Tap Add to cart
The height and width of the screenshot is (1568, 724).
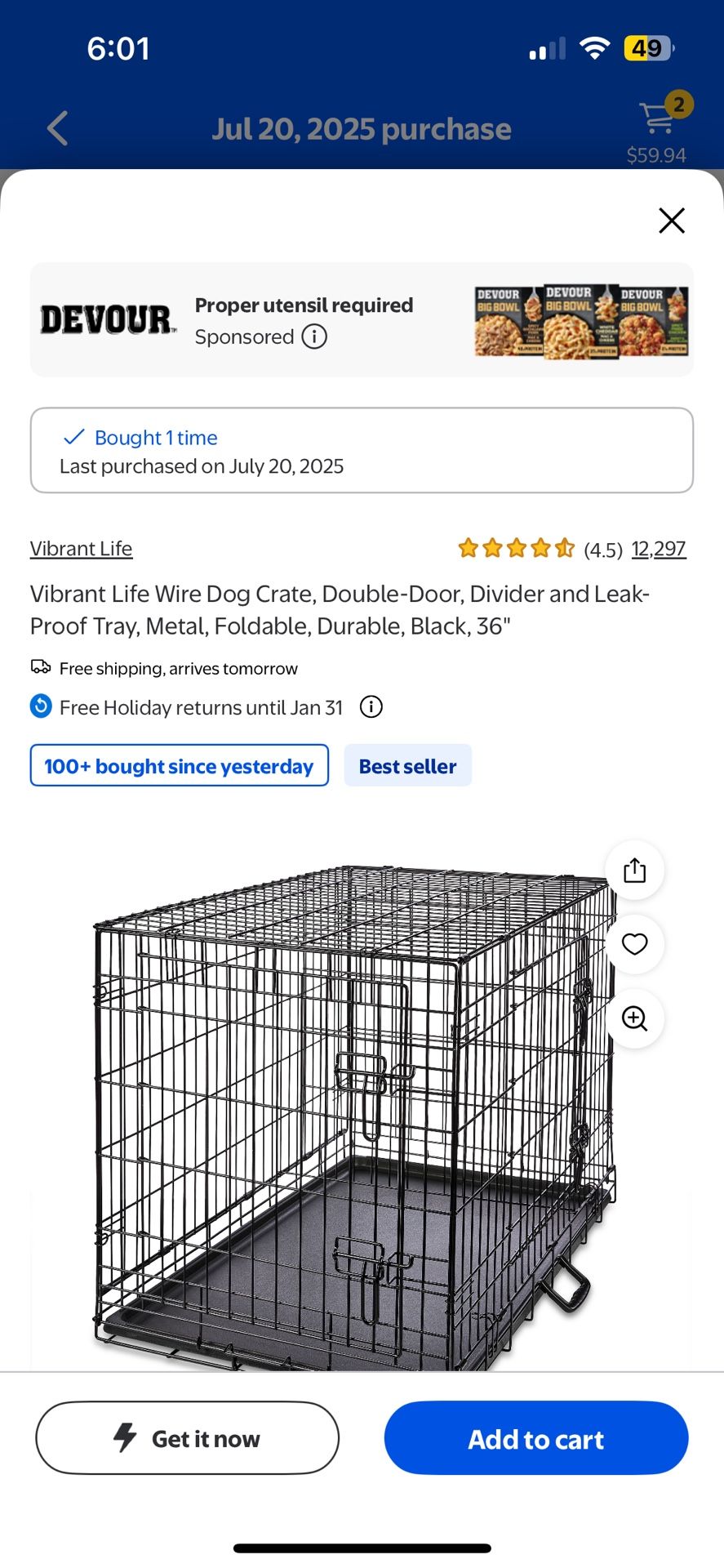[535, 1439]
